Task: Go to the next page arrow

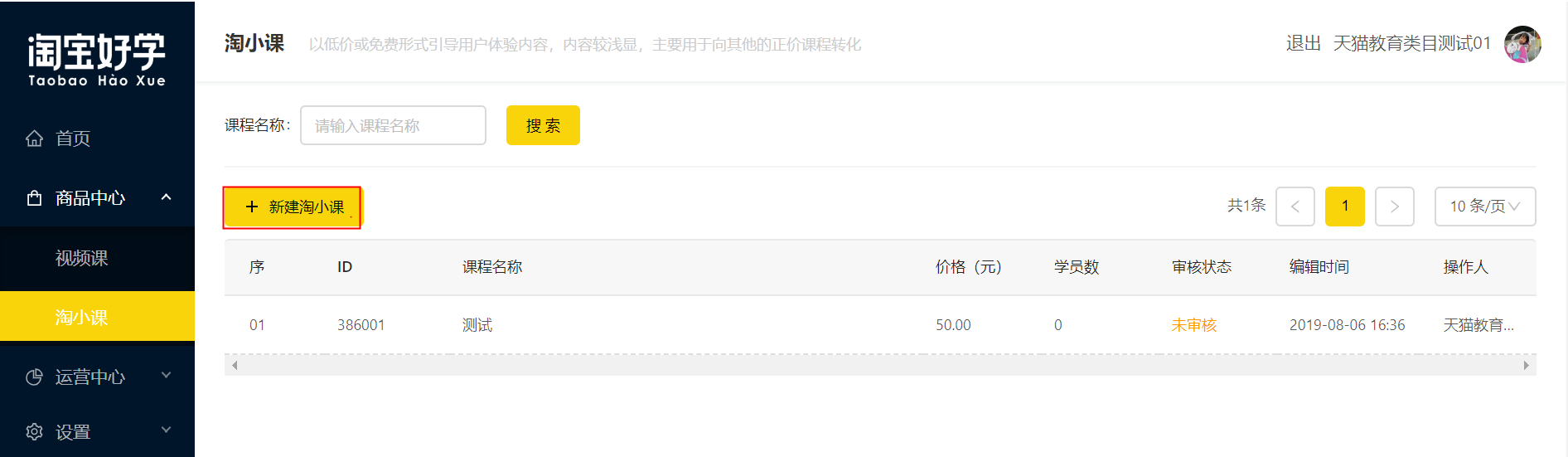Action: coord(1395,207)
